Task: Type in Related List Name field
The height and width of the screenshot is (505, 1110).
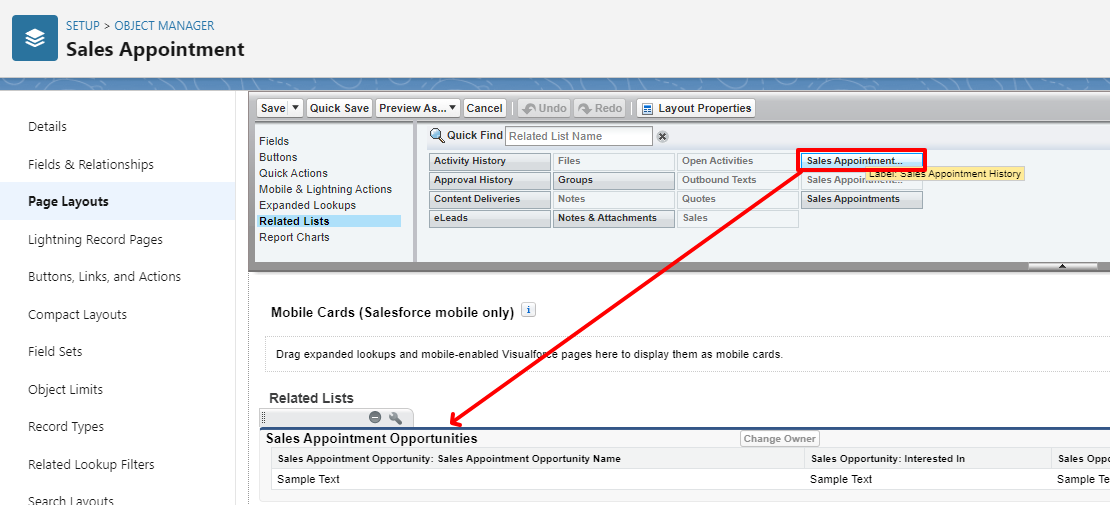Action: [578, 136]
